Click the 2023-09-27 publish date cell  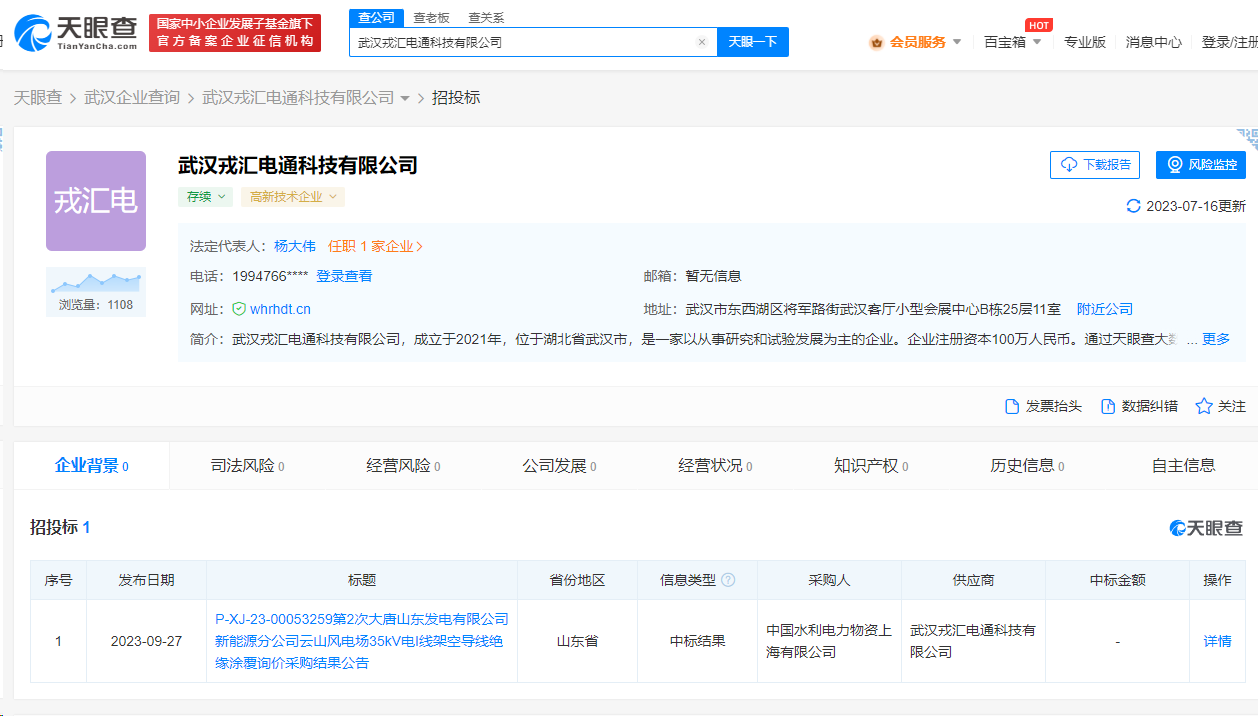[x=146, y=641]
